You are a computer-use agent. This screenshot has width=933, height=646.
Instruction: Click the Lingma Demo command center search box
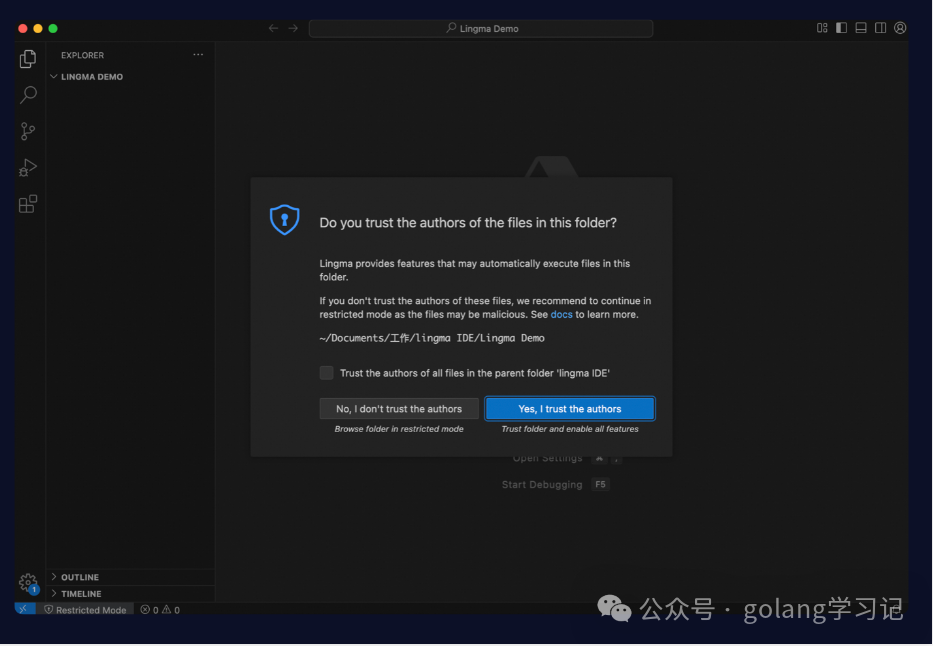click(481, 29)
